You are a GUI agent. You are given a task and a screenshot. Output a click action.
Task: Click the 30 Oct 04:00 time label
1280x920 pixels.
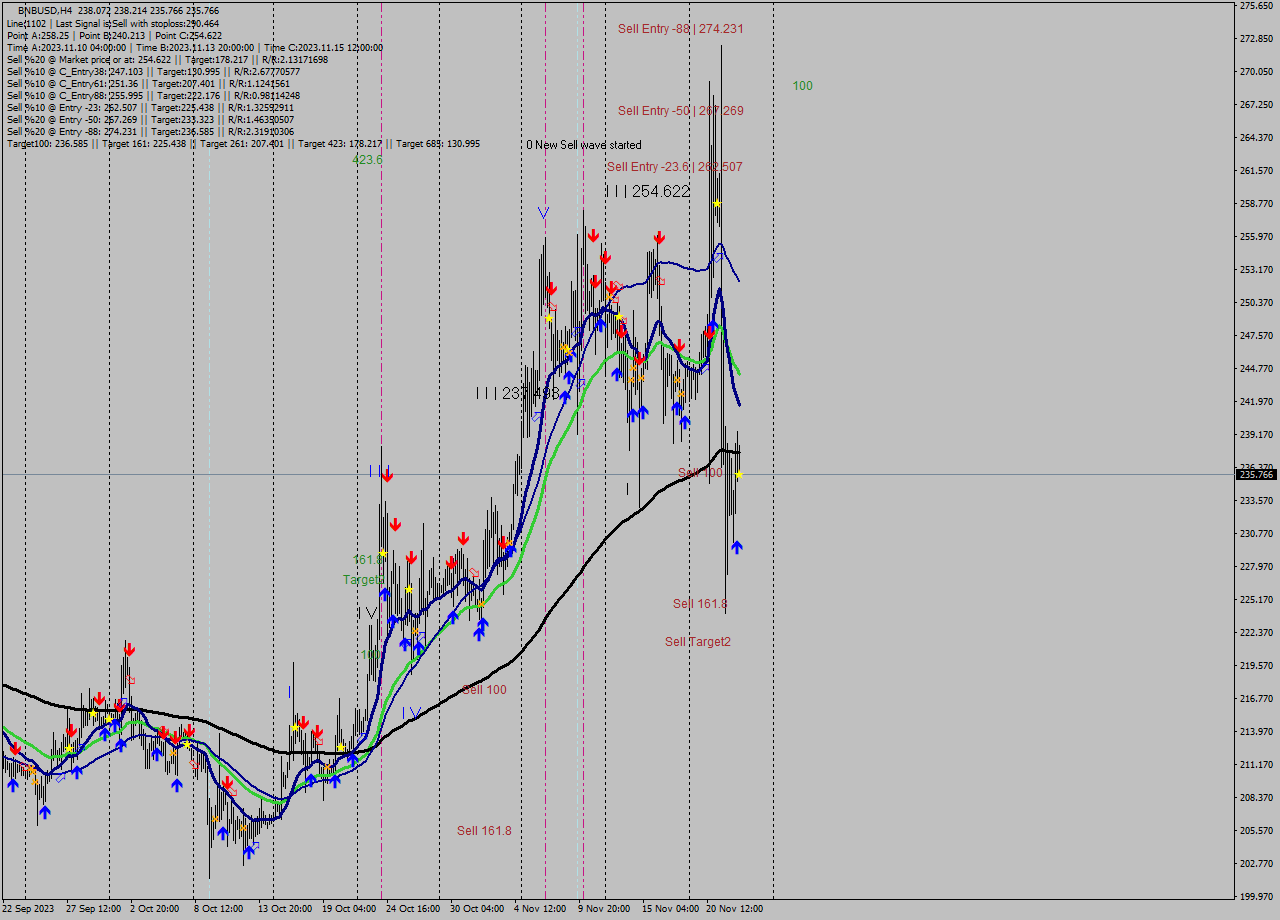pos(477,909)
